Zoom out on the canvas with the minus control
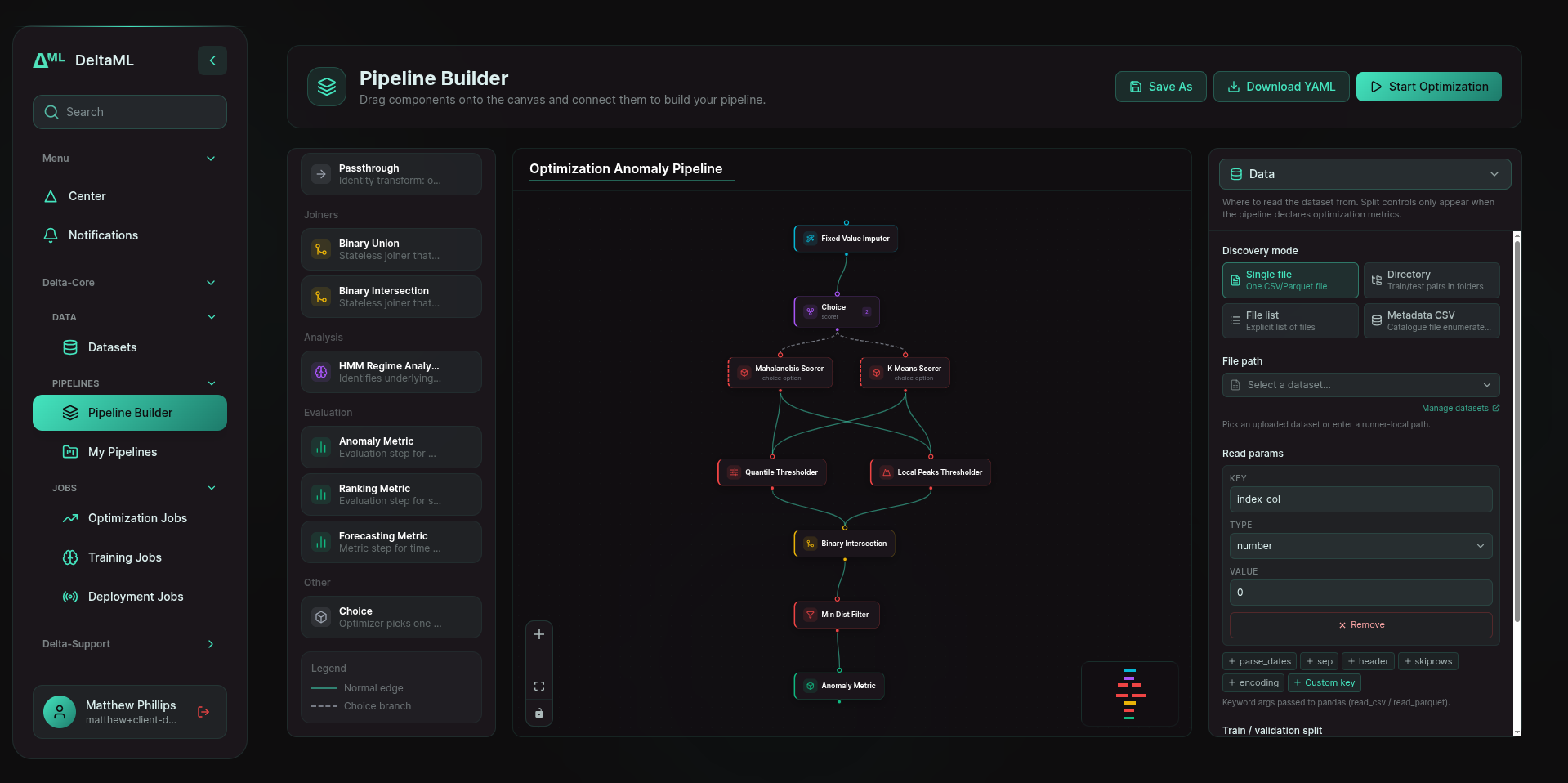Screen dimensions: 1568x783 coord(539,660)
